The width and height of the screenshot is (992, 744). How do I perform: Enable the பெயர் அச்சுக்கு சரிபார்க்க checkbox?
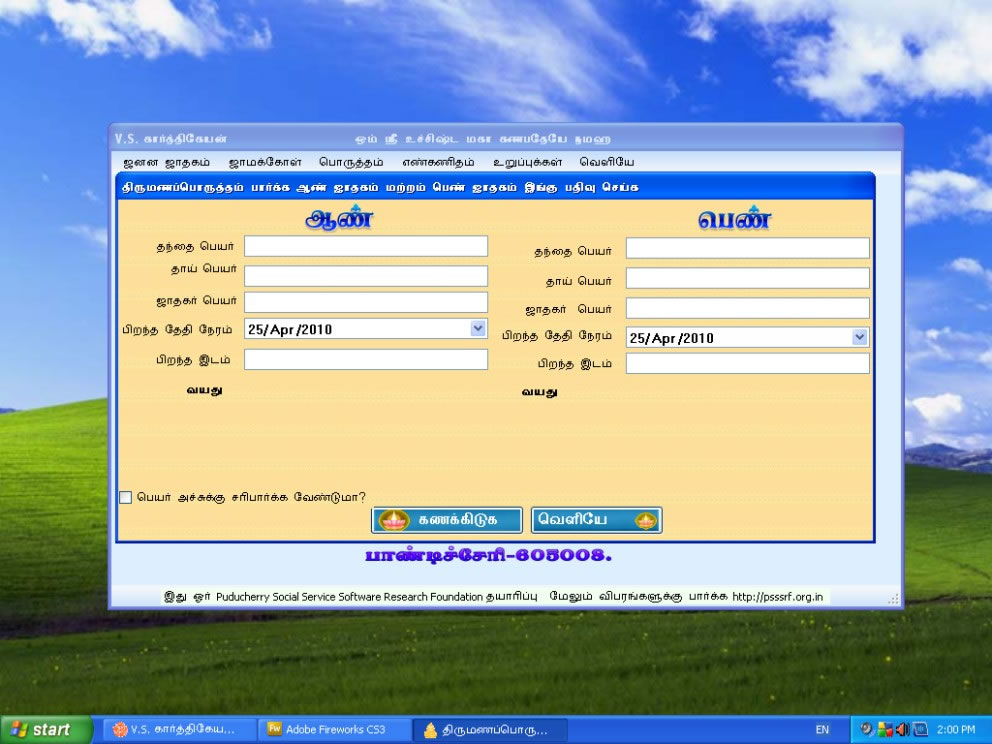(x=126, y=497)
